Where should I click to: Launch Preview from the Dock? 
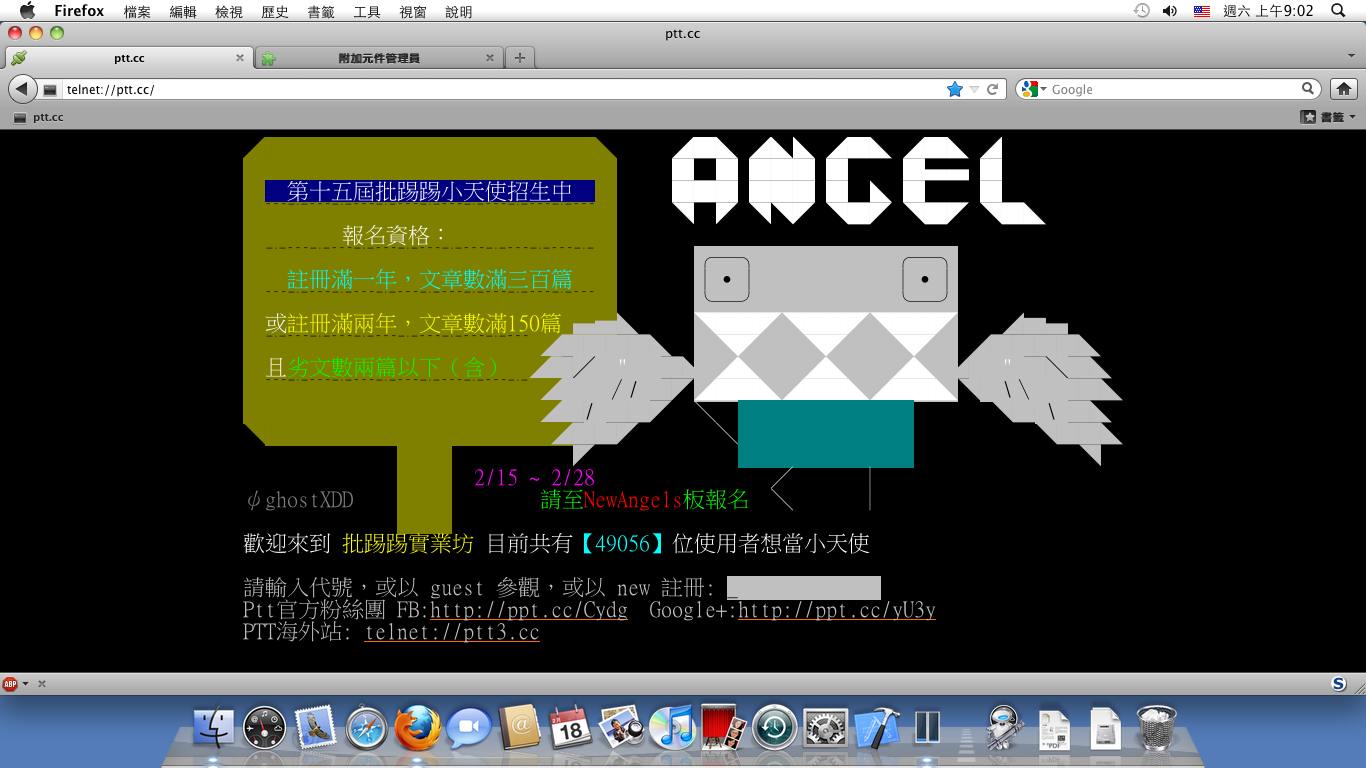(x=622, y=727)
